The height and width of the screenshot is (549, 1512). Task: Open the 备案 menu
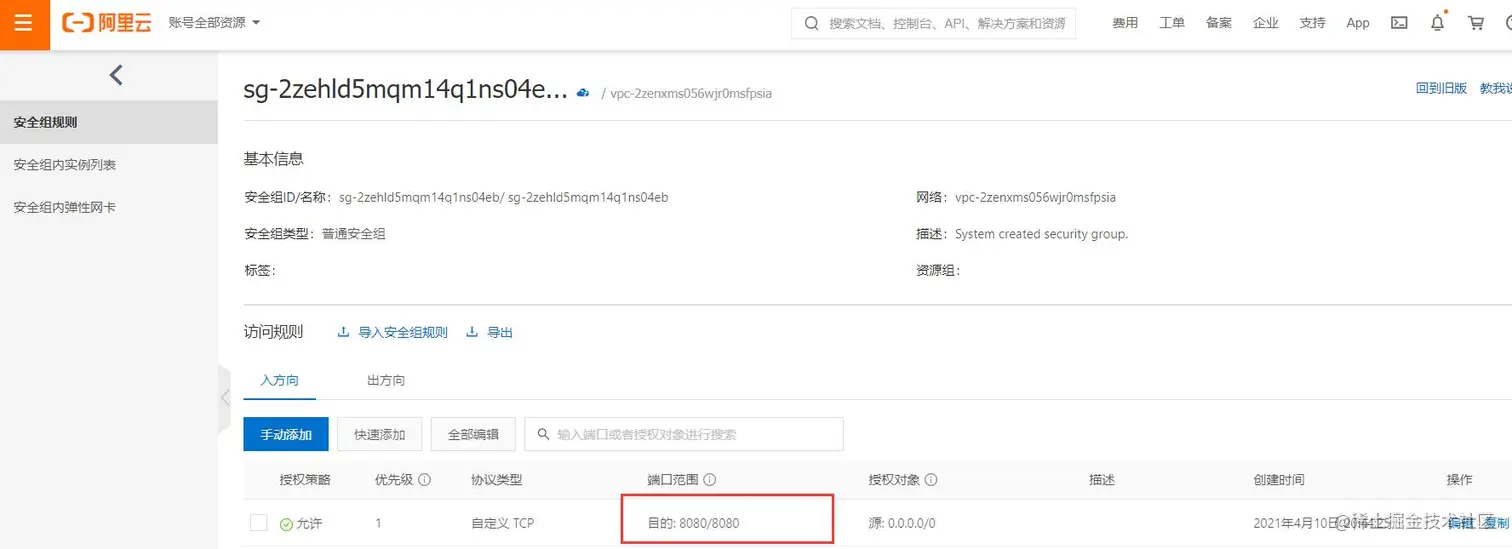[x=1219, y=23]
